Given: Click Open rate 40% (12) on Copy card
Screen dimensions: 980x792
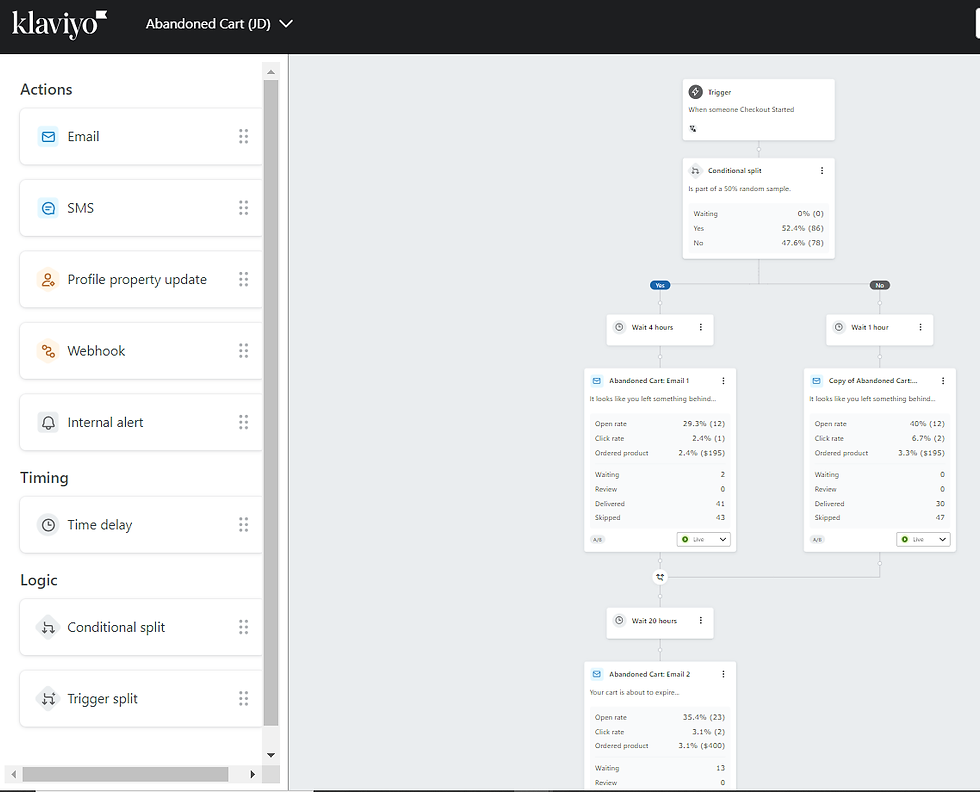Looking at the screenshot, I should click(879, 424).
